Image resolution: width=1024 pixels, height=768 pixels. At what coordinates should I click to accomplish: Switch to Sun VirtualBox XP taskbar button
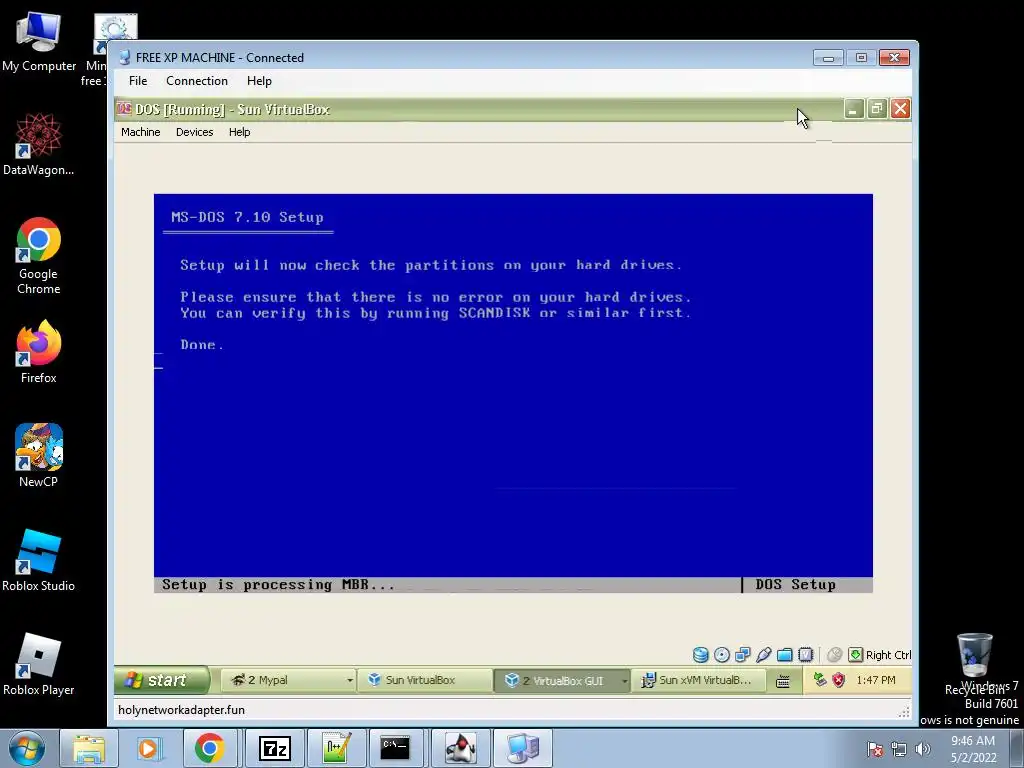[424, 680]
